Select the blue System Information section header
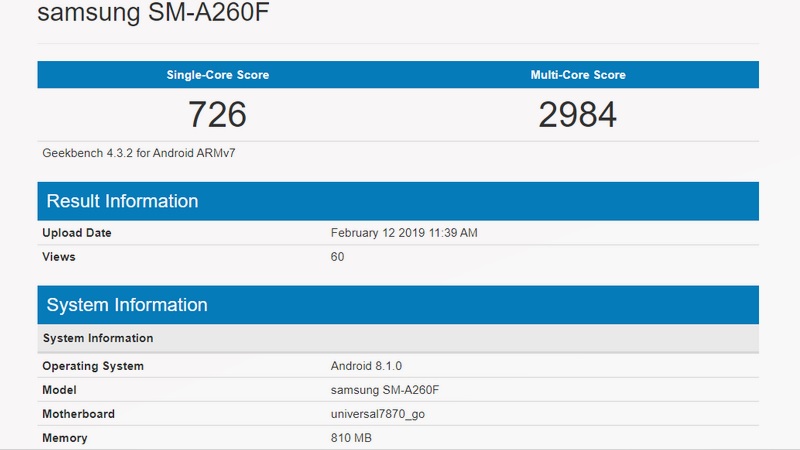The image size is (800, 450). click(x=398, y=305)
